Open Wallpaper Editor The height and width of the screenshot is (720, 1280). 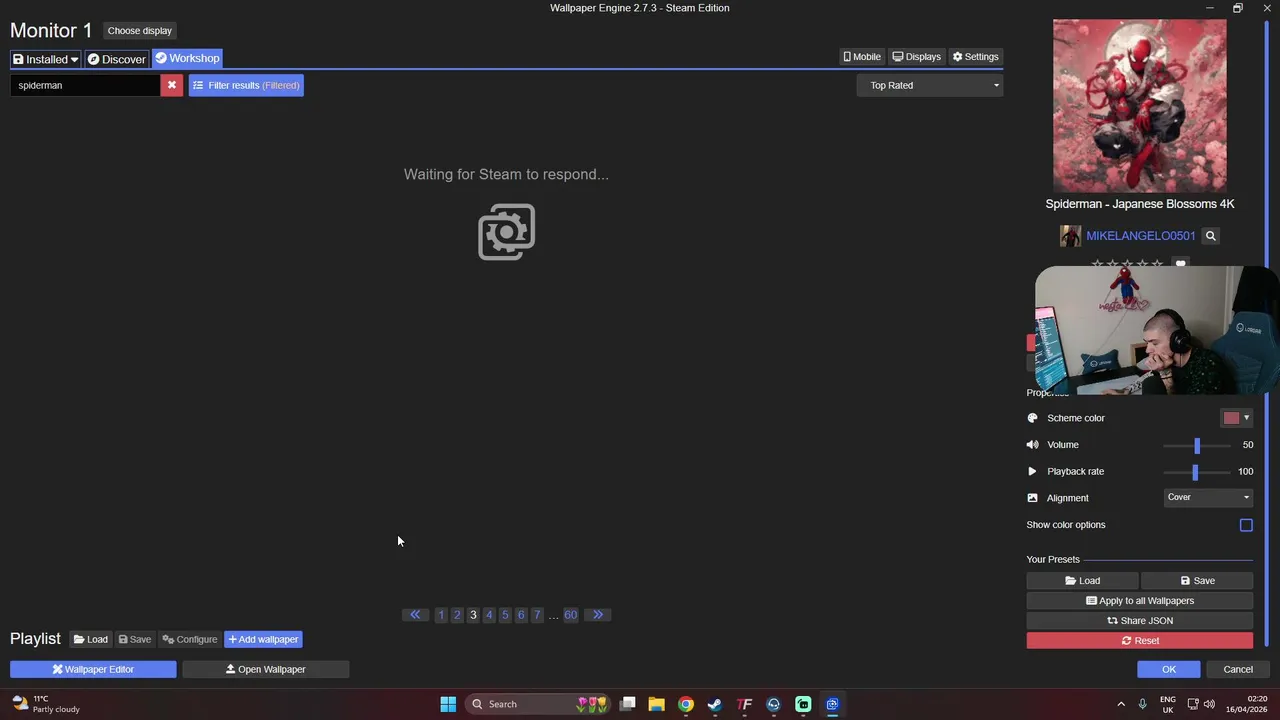click(93, 669)
